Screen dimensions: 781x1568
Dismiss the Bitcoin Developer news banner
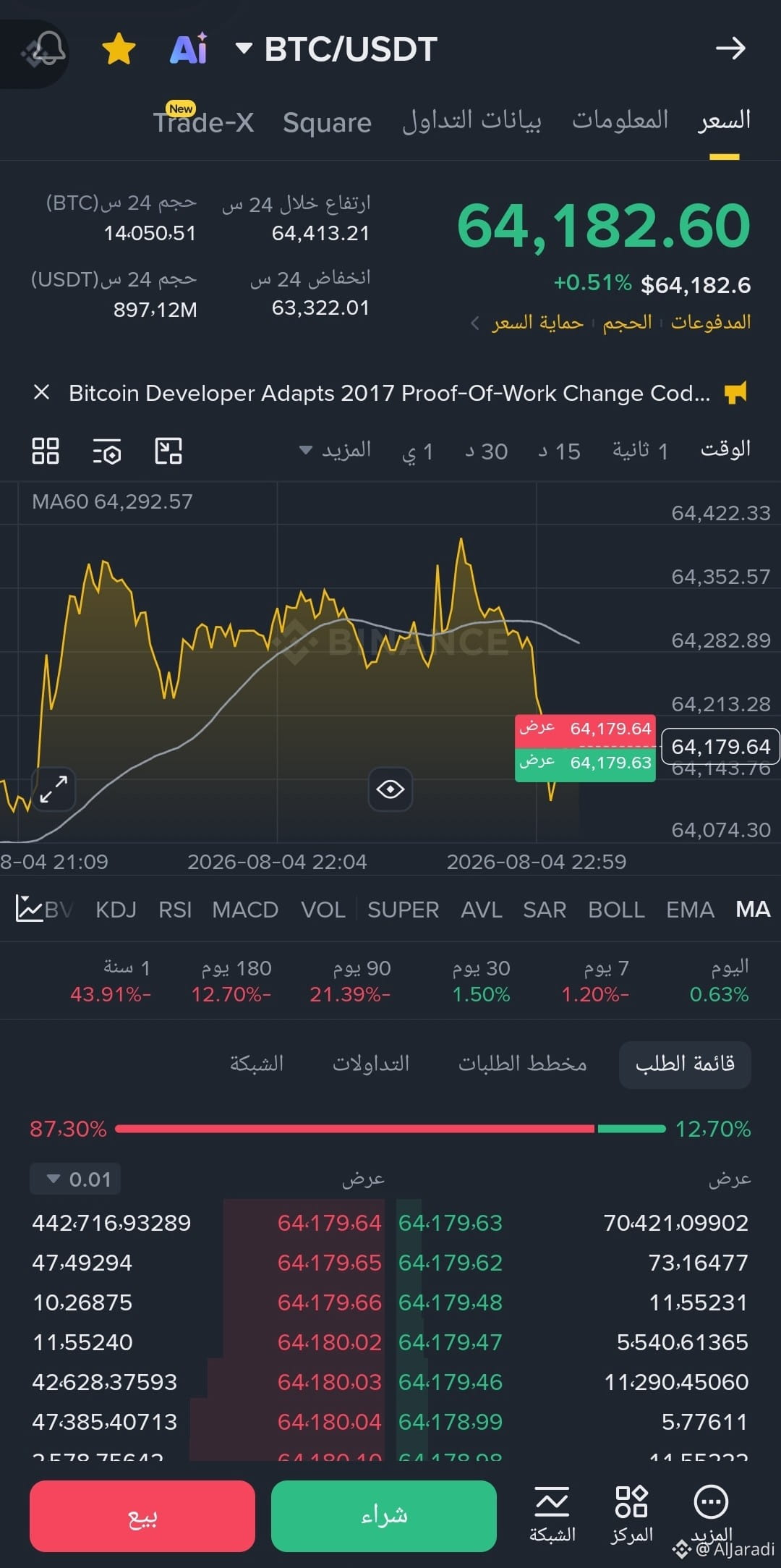tap(42, 393)
